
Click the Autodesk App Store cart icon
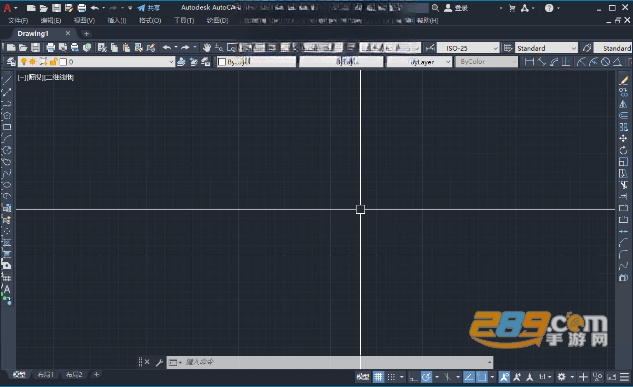512,8
